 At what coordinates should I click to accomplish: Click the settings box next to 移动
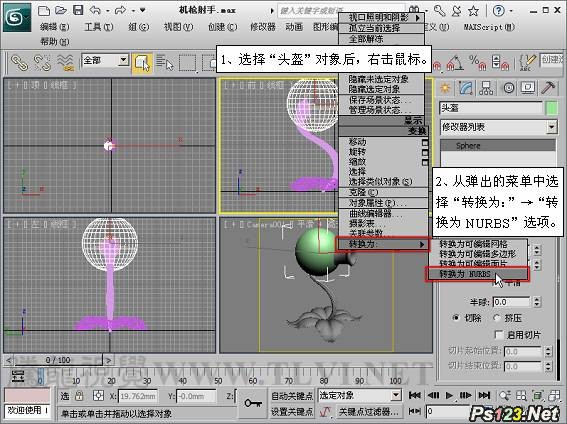click(425, 142)
